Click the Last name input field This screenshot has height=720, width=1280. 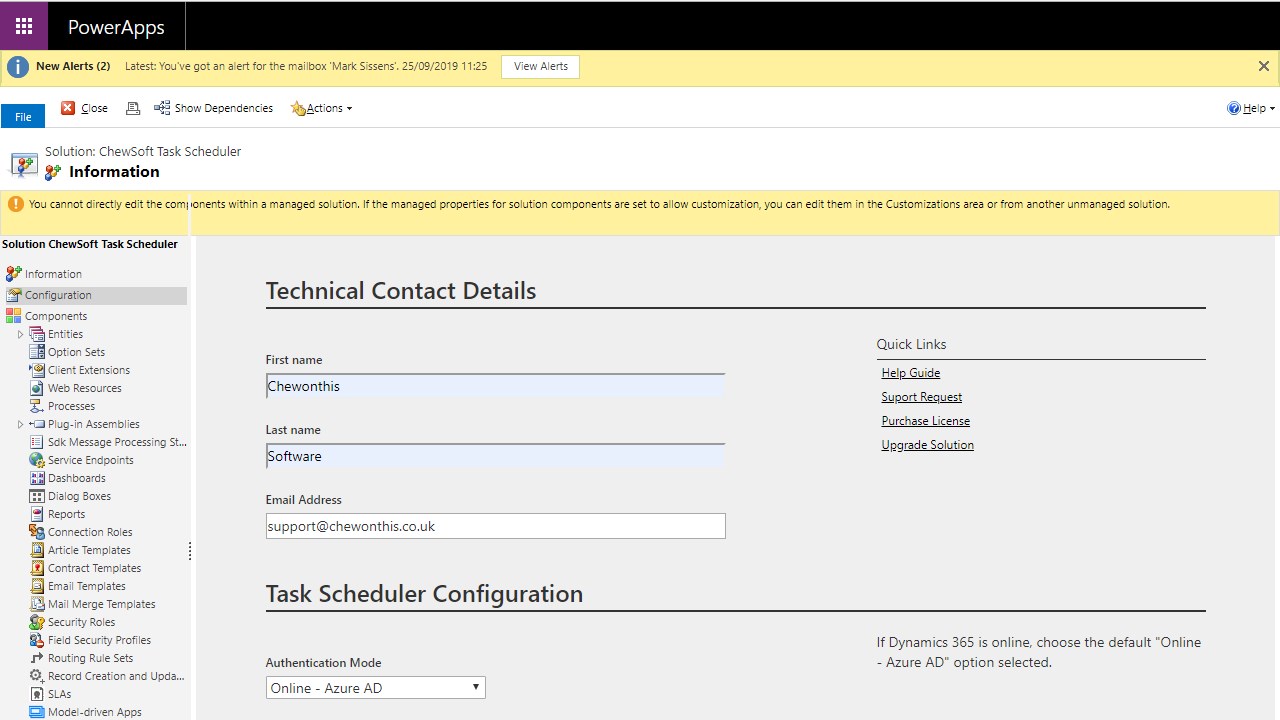(x=495, y=456)
